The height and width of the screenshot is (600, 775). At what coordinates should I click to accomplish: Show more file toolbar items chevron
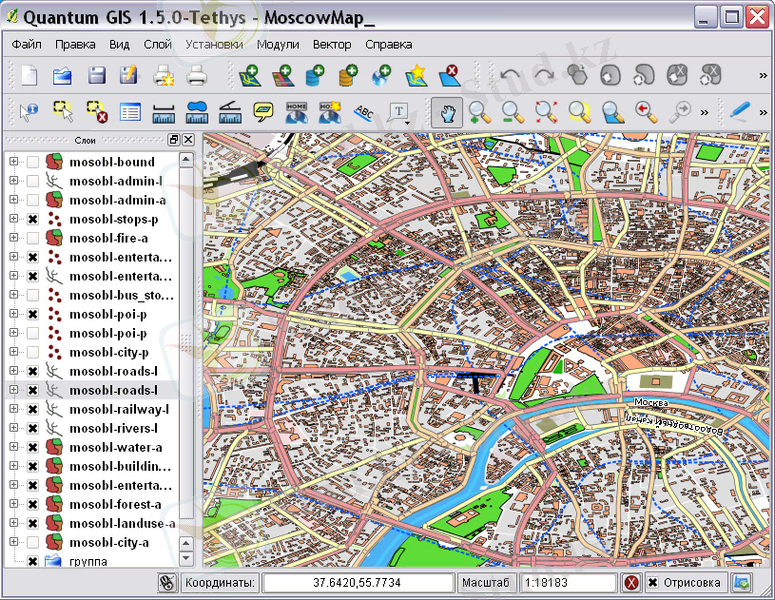pos(763,76)
